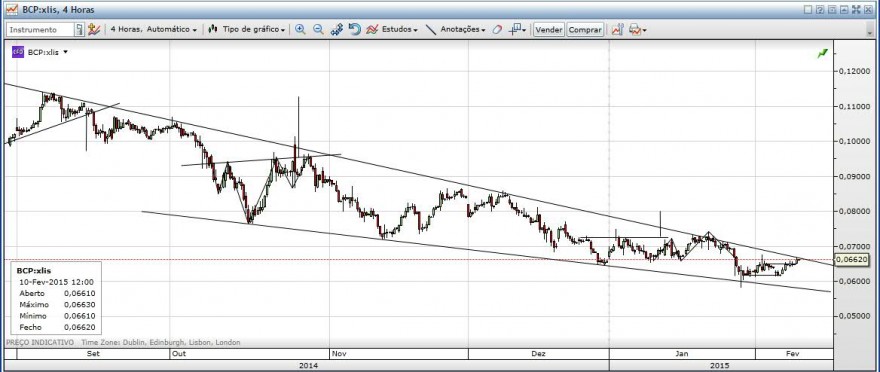880x372 pixels.
Task: Click the Jan label on time axis
Action: click(x=682, y=353)
